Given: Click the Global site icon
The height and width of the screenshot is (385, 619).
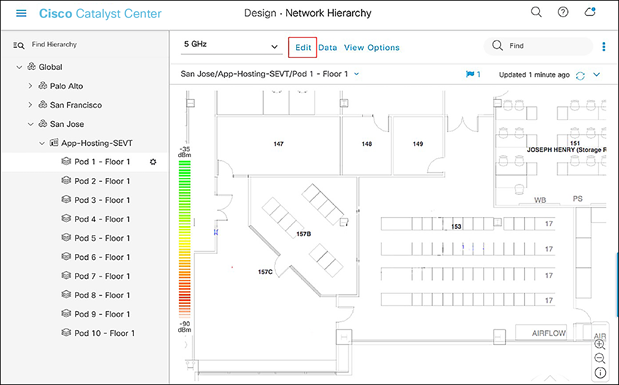Looking at the screenshot, I should click(32, 66).
